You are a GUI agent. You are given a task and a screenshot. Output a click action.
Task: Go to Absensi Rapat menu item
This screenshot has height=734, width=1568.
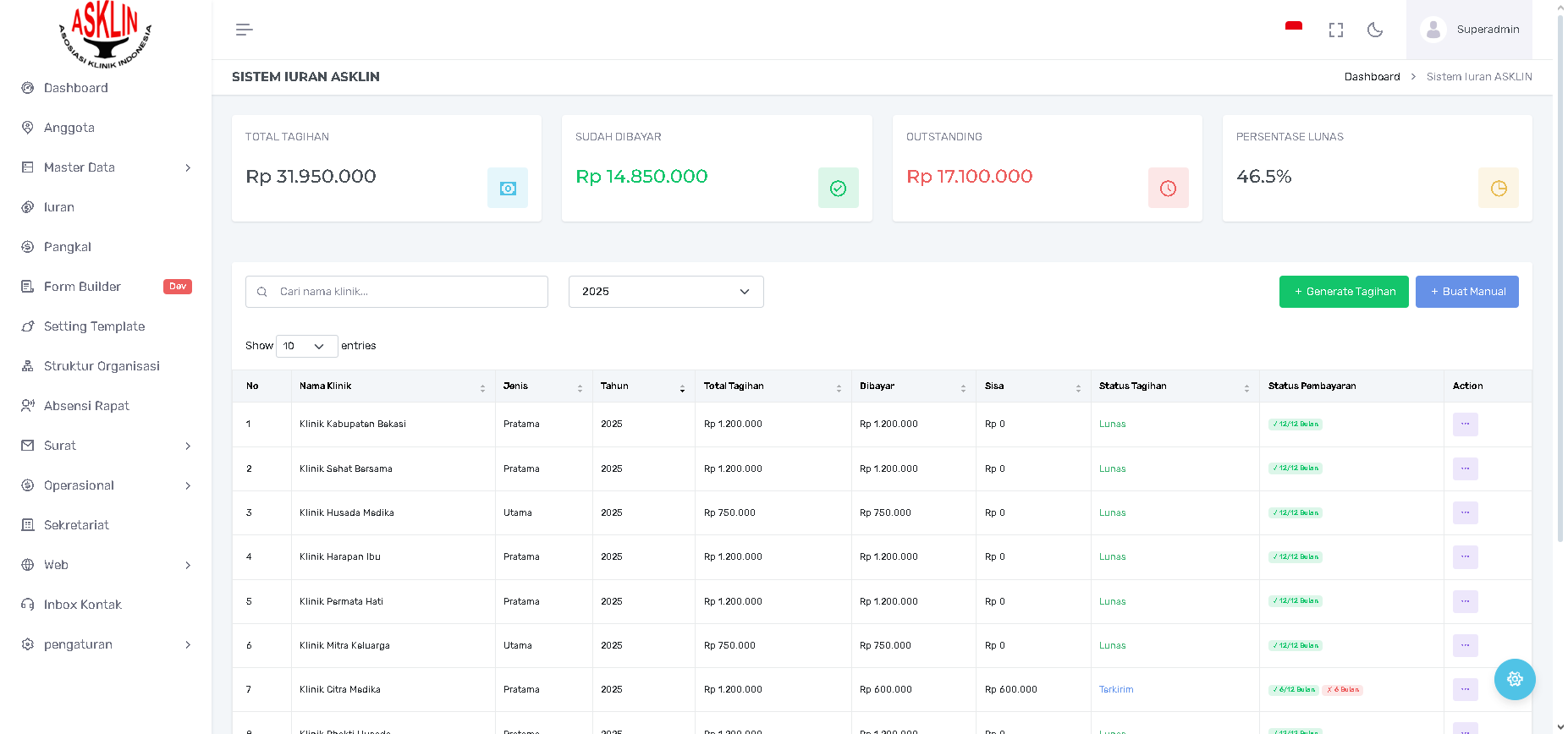click(86, 406)
